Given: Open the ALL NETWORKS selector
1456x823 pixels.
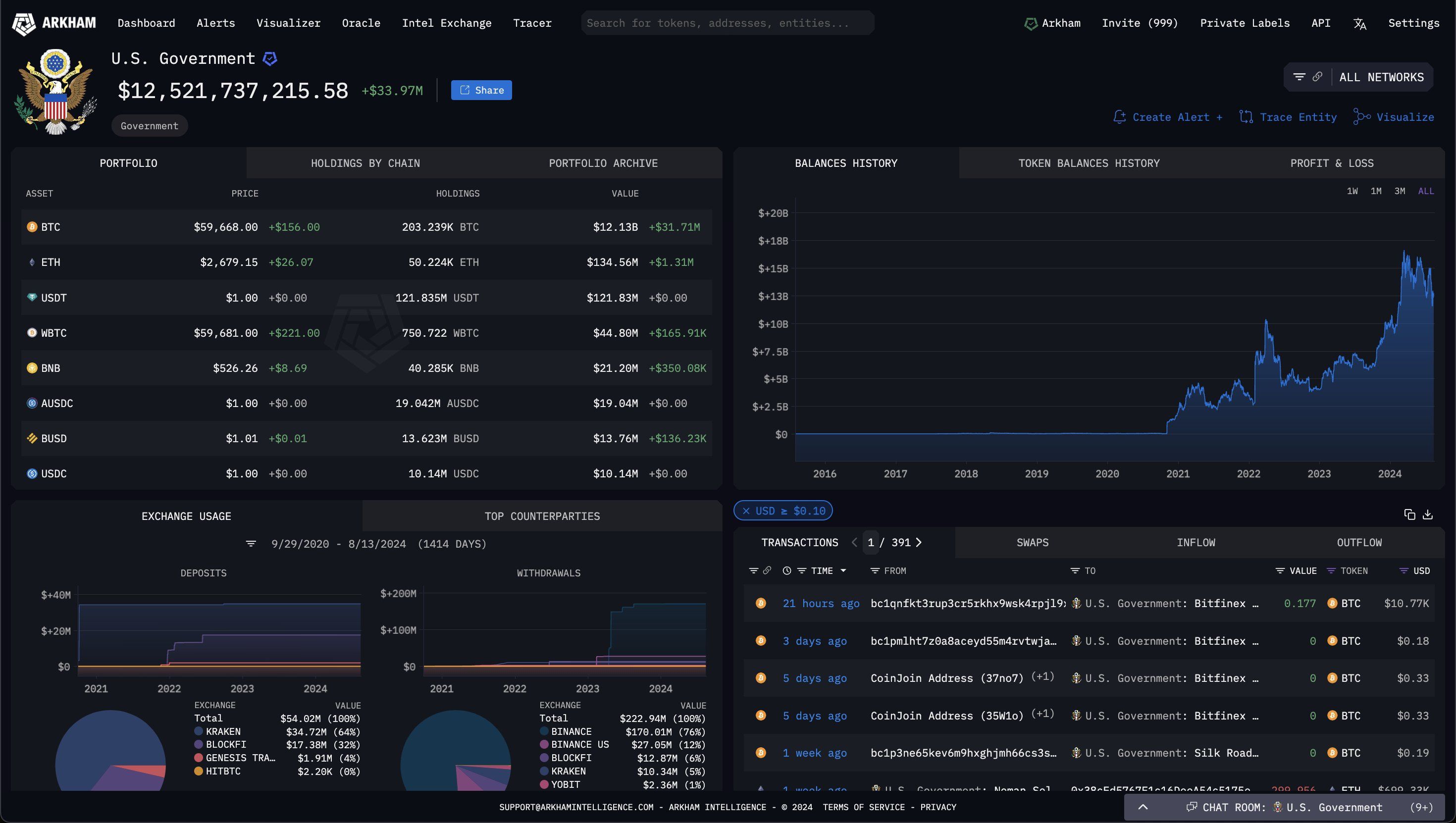Looking at the screenshot, I should (x=1381, y=77).
